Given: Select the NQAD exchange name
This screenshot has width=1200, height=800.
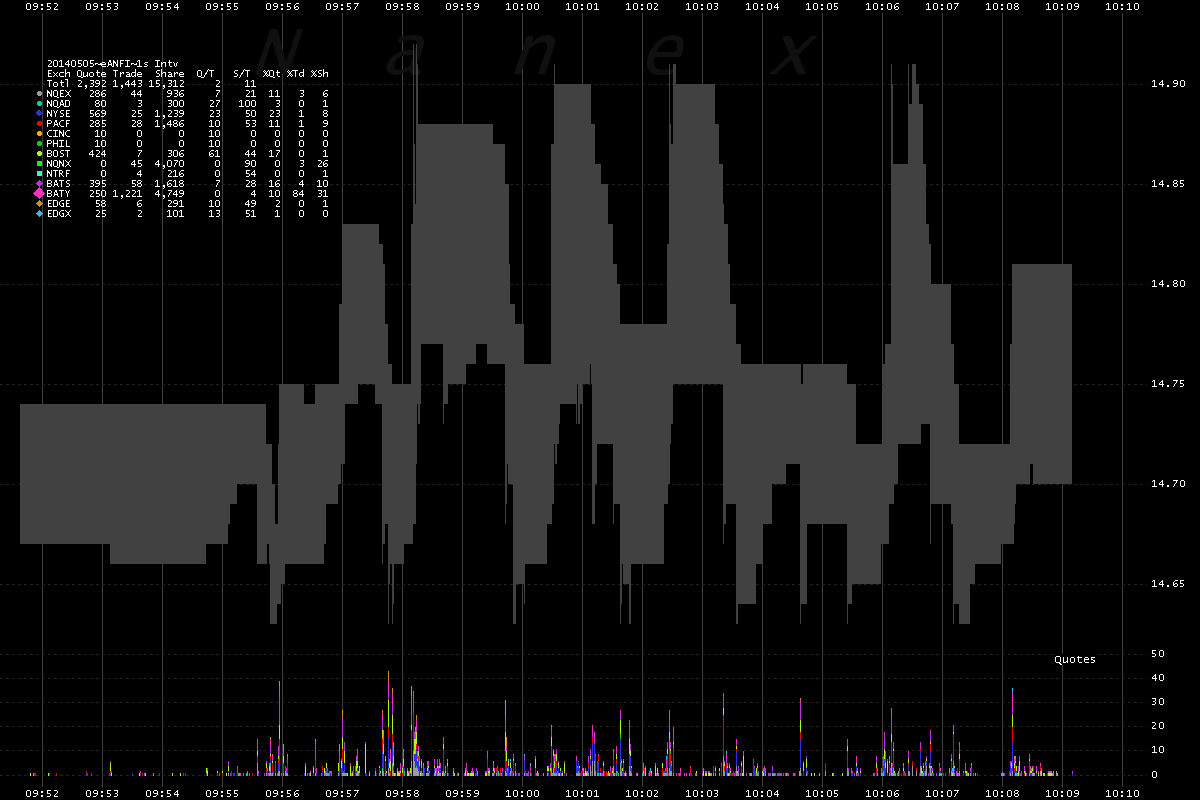Looking at the screenshot, I should coord(59,103).
